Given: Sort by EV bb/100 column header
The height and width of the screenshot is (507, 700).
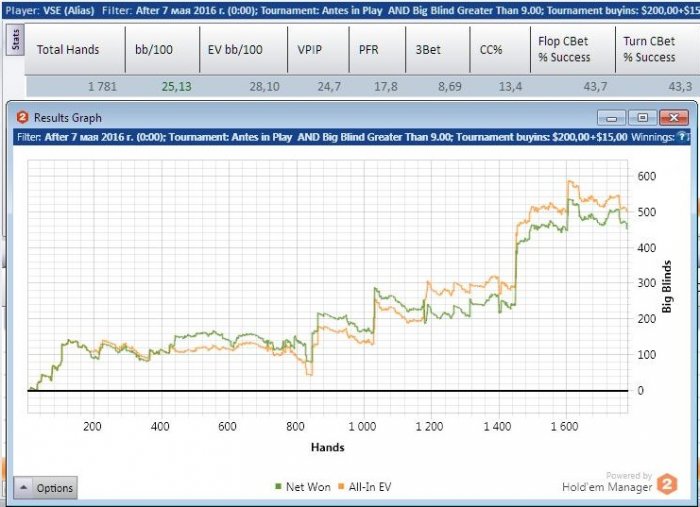Looking at the screenshot, I should click(243, 50).
